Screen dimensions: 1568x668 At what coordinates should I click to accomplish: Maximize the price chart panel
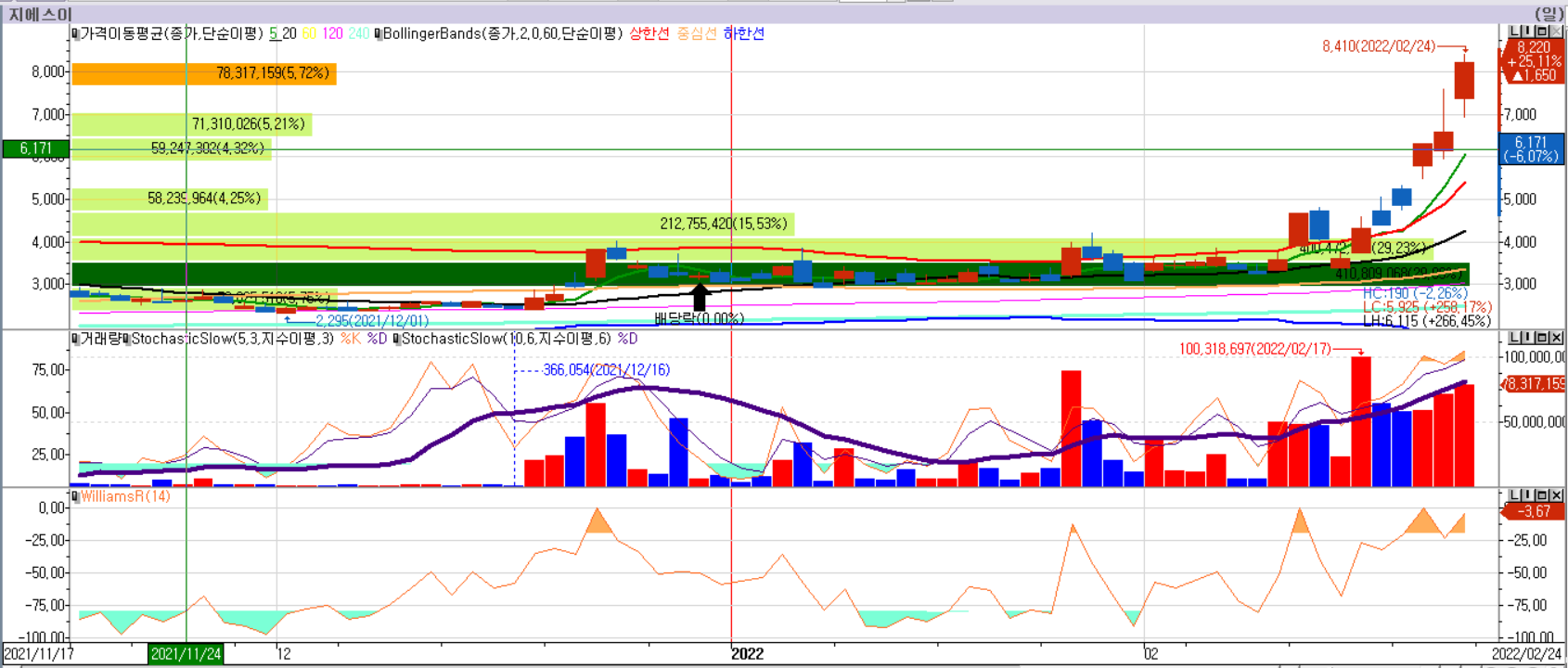click(1543, 32)
